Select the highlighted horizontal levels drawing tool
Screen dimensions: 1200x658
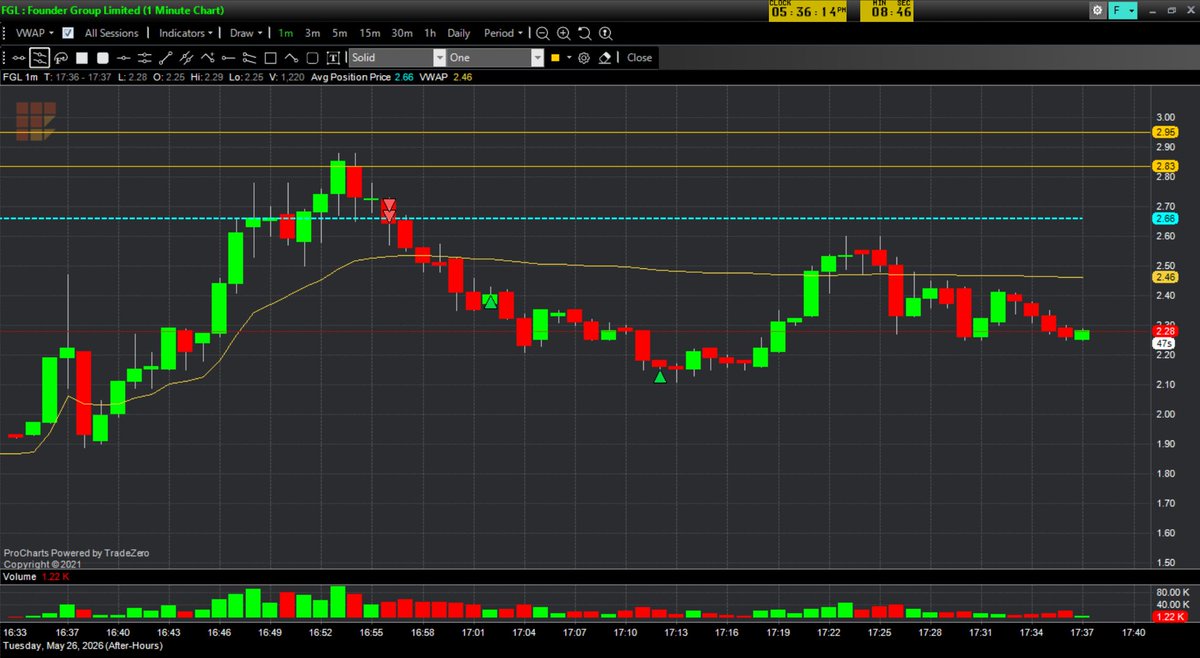(x=40, y=58)
